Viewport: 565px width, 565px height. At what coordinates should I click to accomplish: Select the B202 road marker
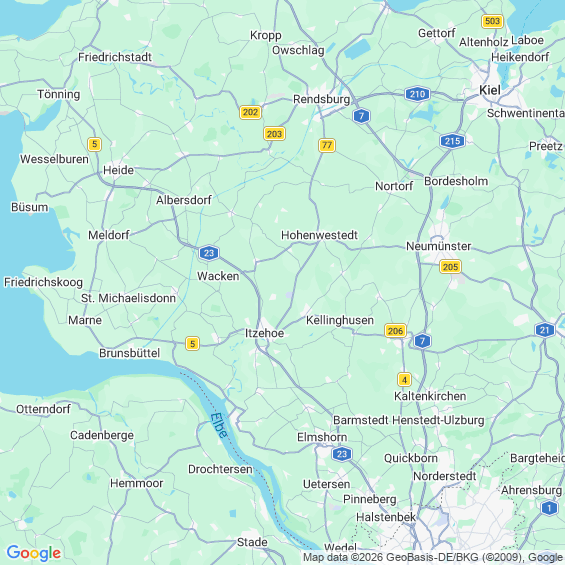250,112
